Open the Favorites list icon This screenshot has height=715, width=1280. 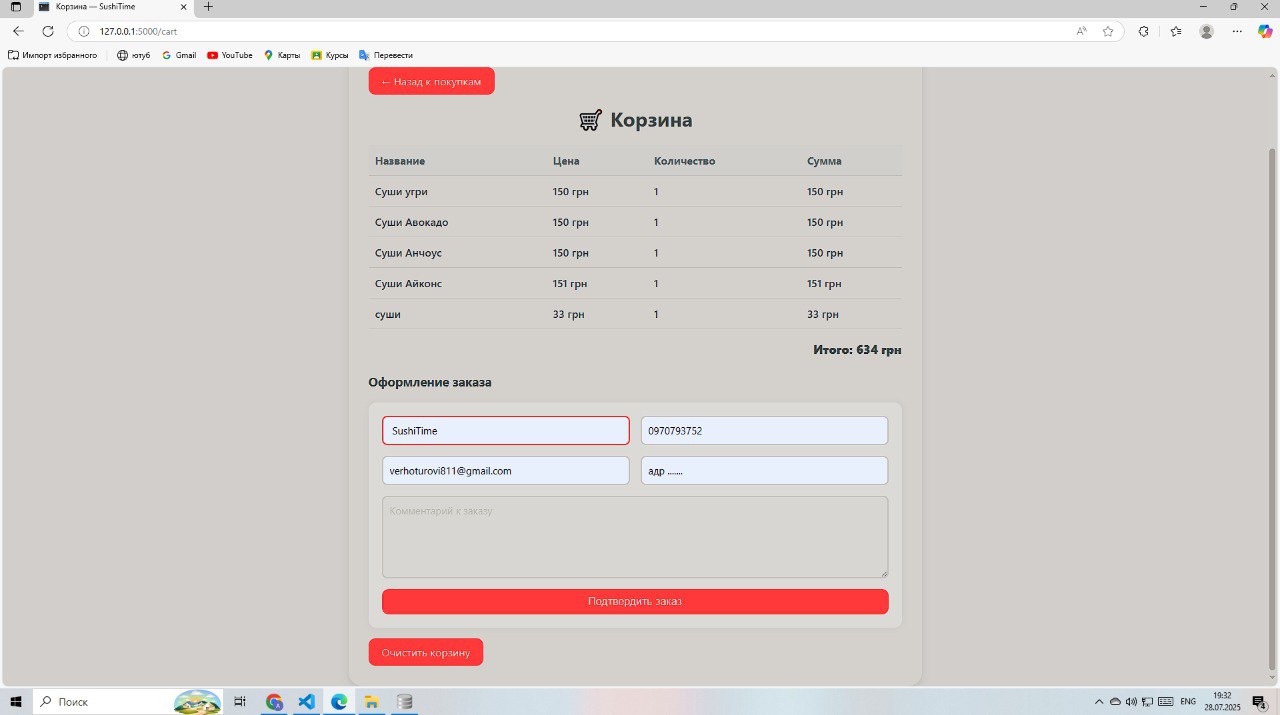[1176, 31]
